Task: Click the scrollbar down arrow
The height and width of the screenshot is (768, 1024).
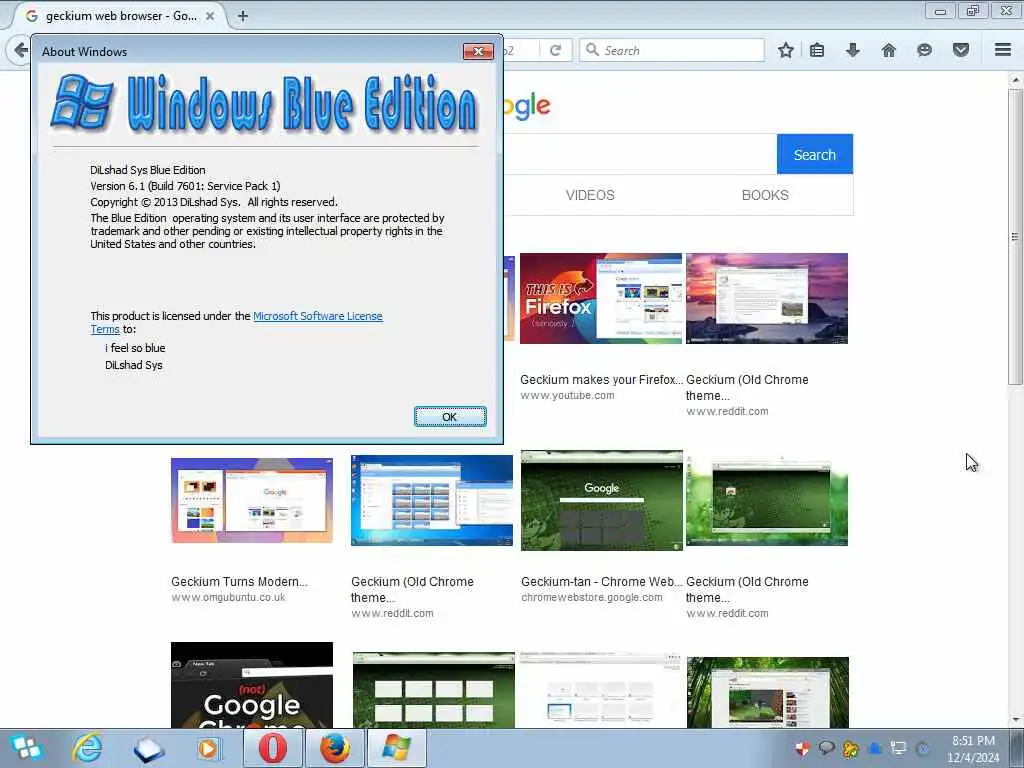Action: (x=1015, y=720)
